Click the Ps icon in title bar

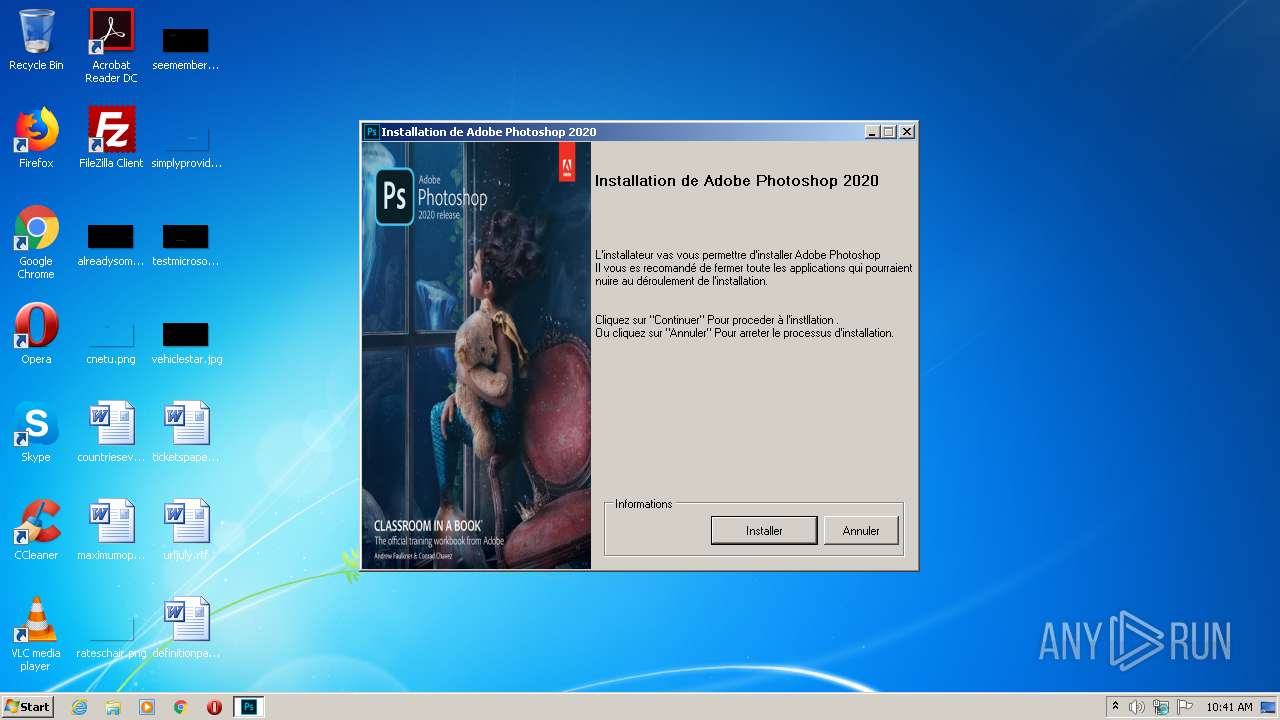coord(372,132)
